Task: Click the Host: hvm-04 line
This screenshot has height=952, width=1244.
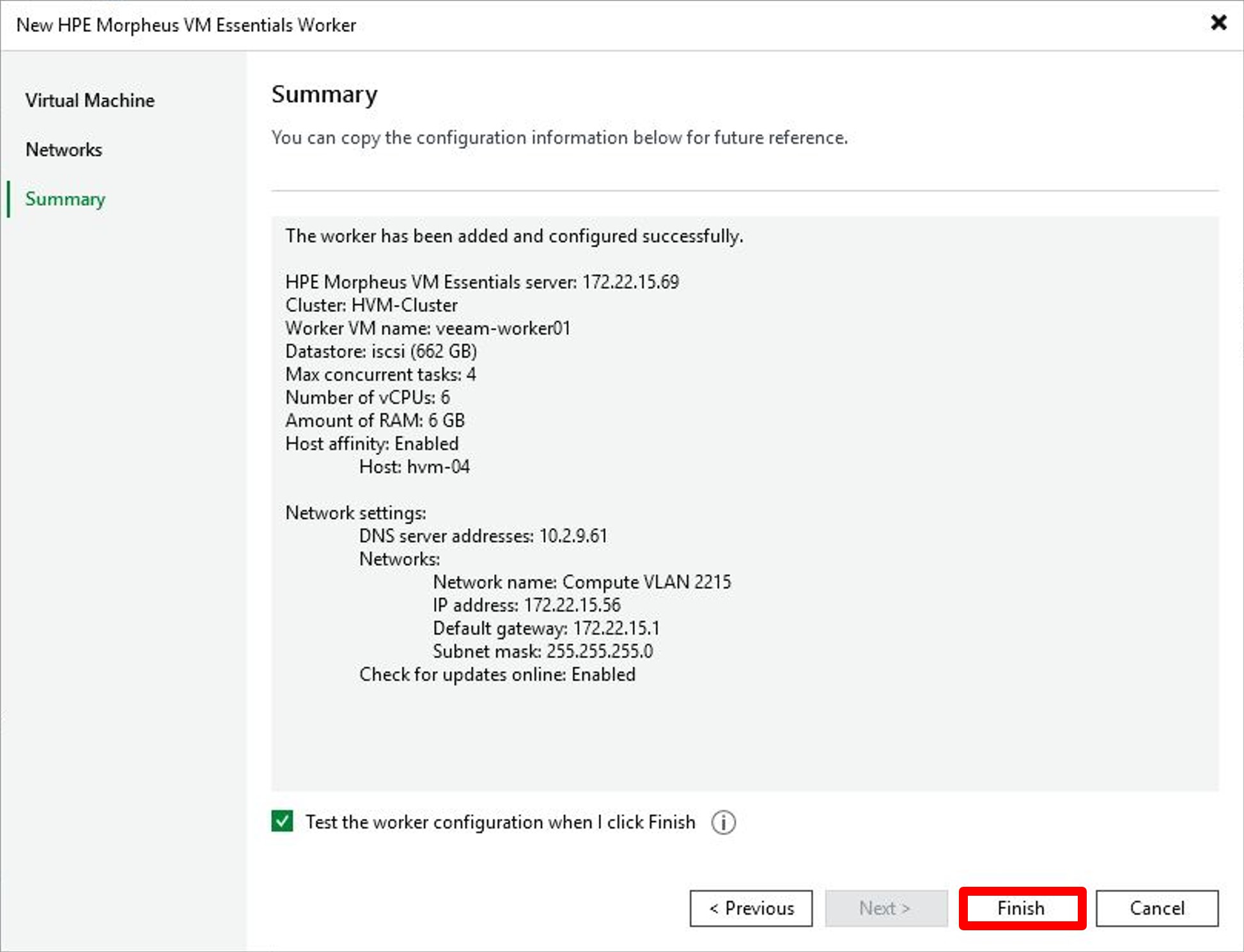Action: [415, 467]
